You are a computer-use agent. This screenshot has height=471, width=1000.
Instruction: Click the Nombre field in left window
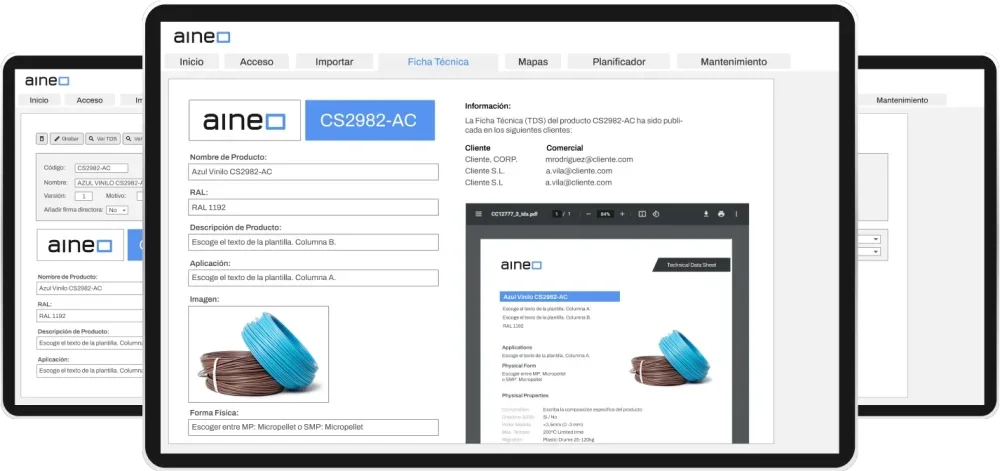[108, 182]
